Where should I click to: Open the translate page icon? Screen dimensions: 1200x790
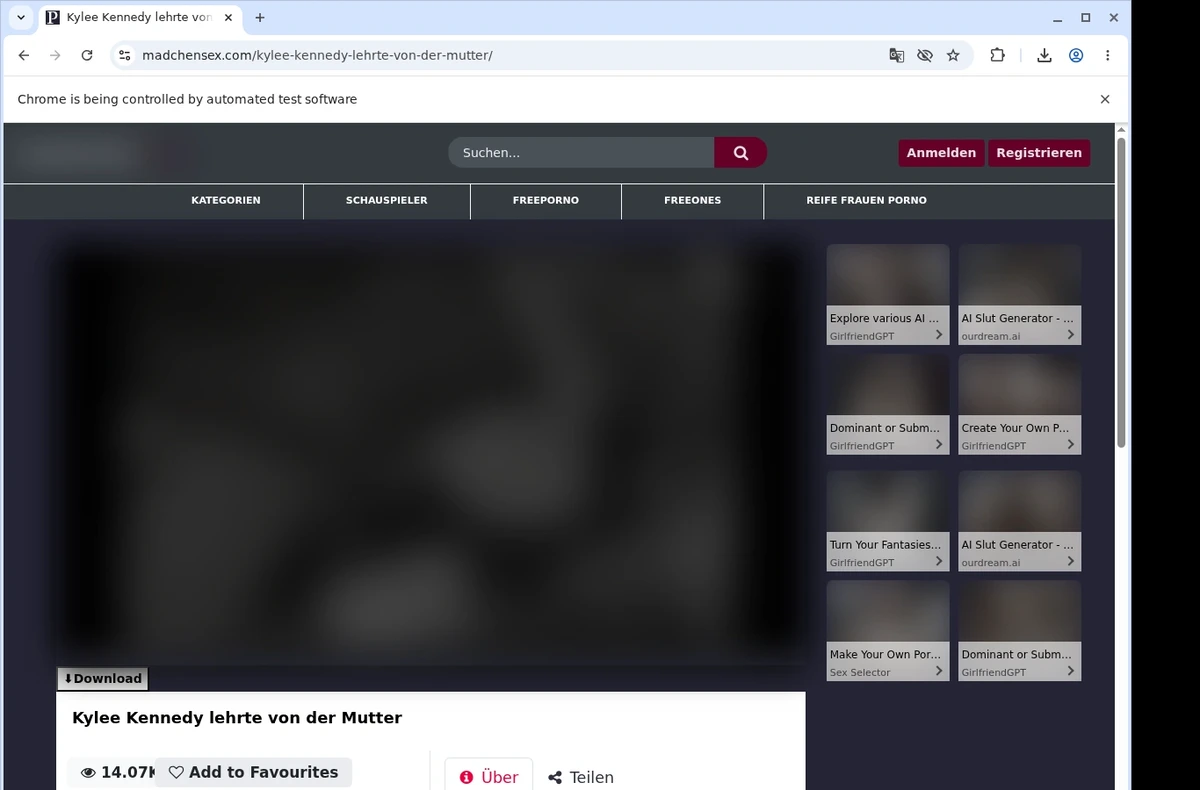click(897, 56)
